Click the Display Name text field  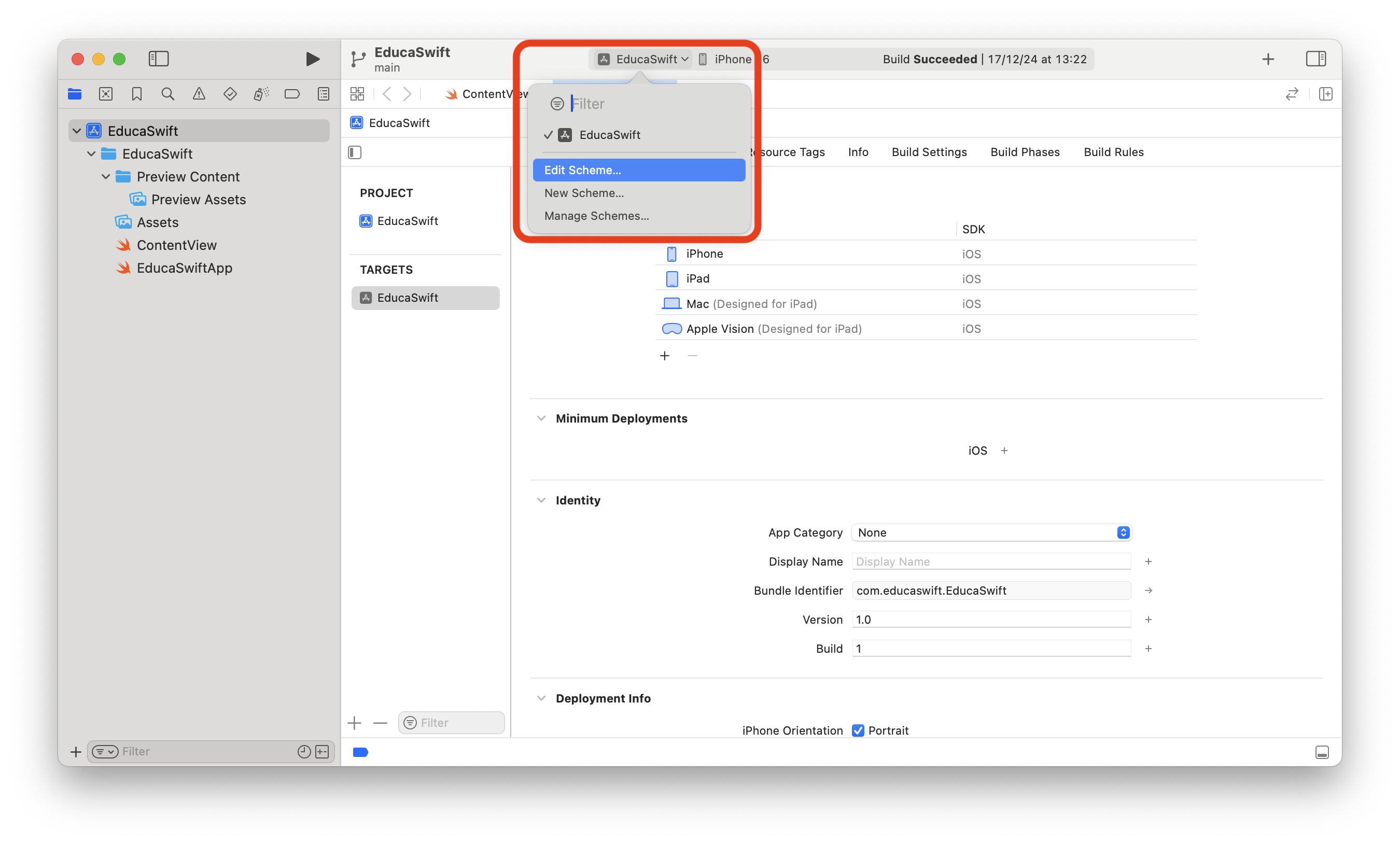point(991,561)
